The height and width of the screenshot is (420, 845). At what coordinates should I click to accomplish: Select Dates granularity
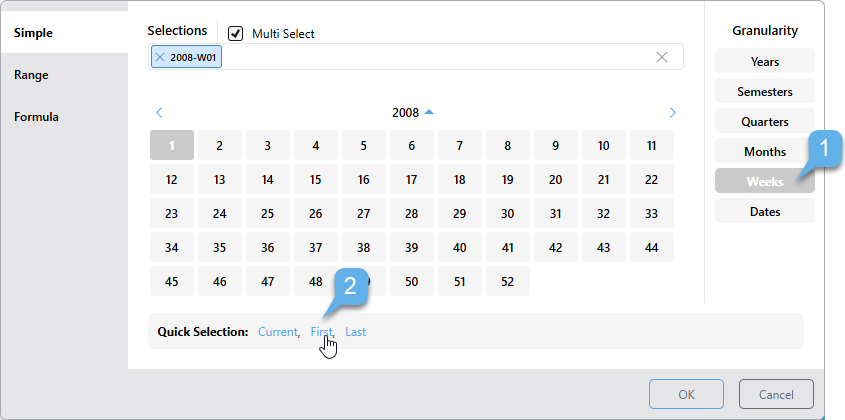pos(765,212)
